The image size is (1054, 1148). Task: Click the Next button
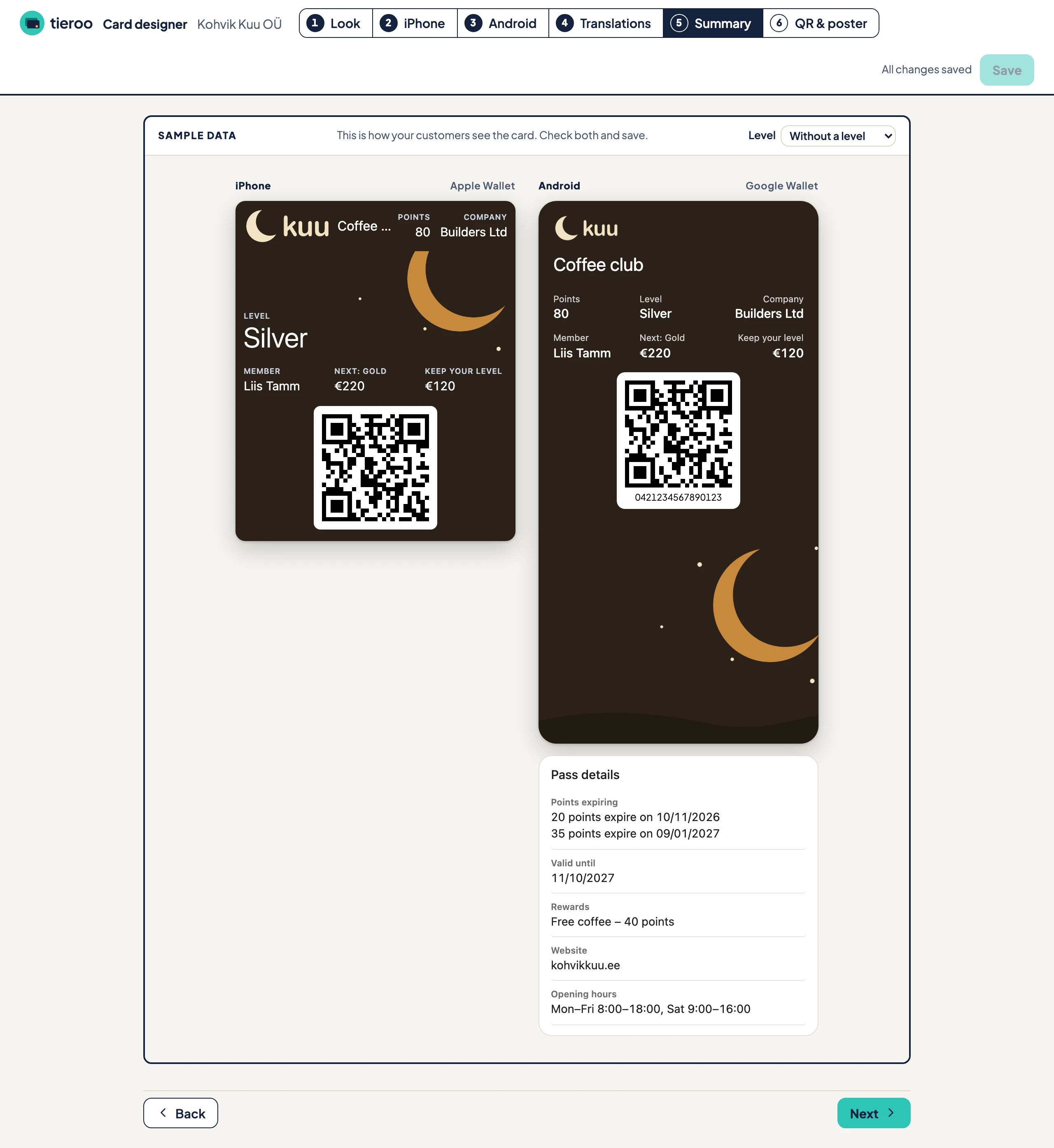[x=873, y=1113]
